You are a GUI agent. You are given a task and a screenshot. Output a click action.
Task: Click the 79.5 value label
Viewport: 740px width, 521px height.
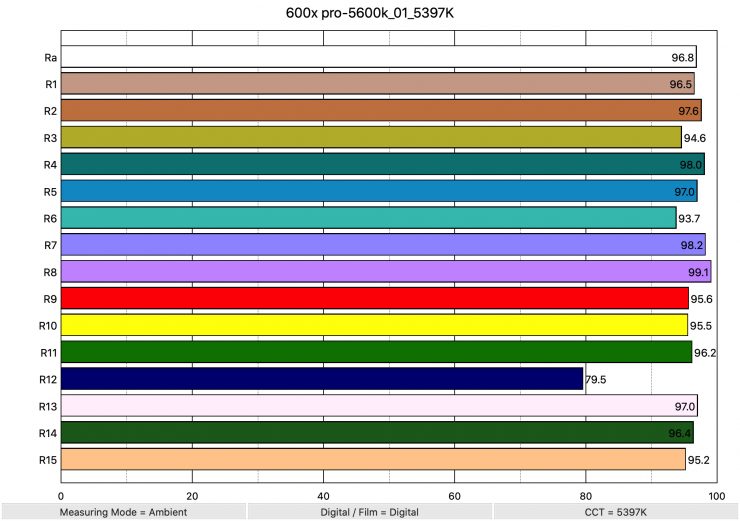(597, 379)
